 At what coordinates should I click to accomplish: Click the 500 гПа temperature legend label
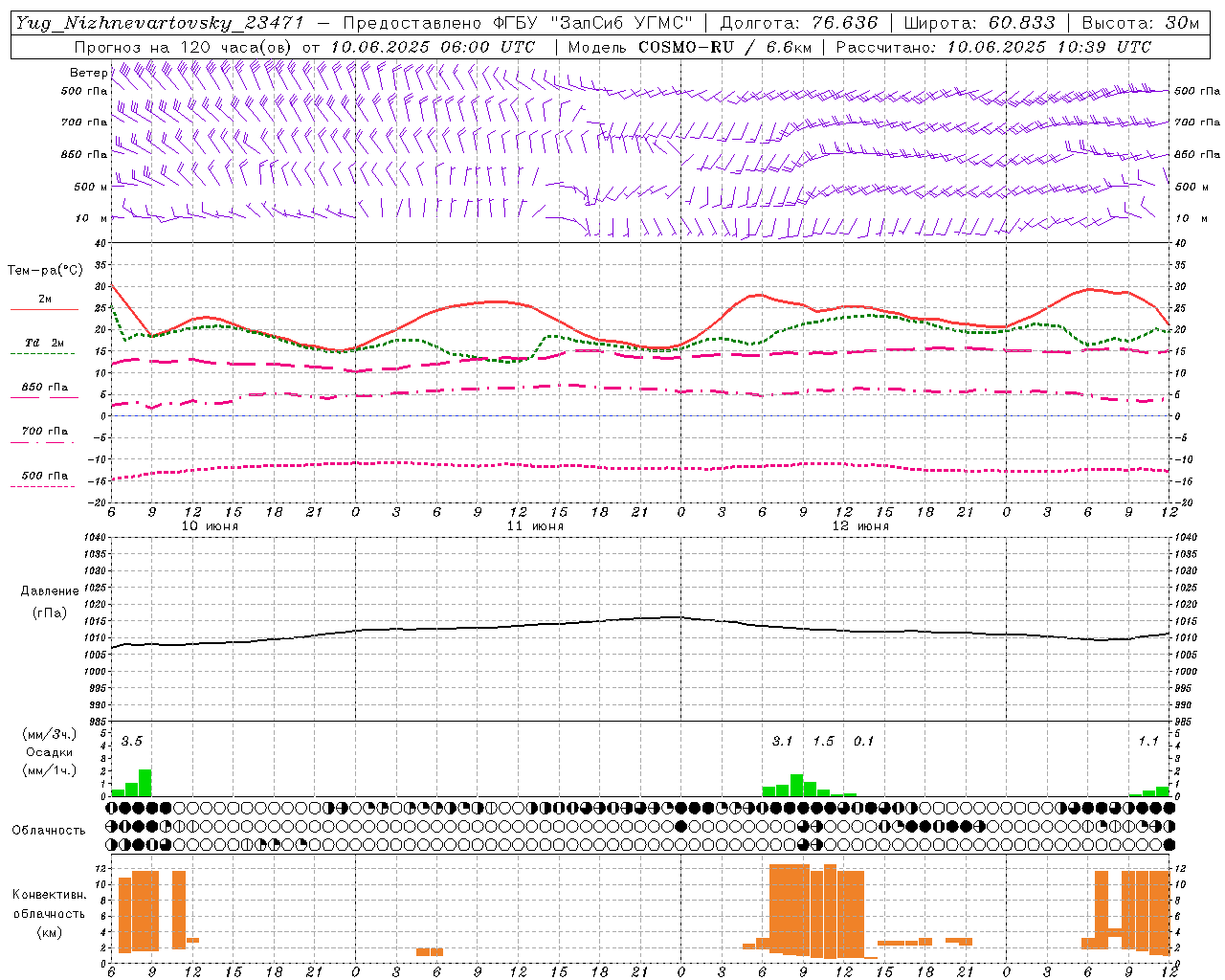tap(45, 476)
